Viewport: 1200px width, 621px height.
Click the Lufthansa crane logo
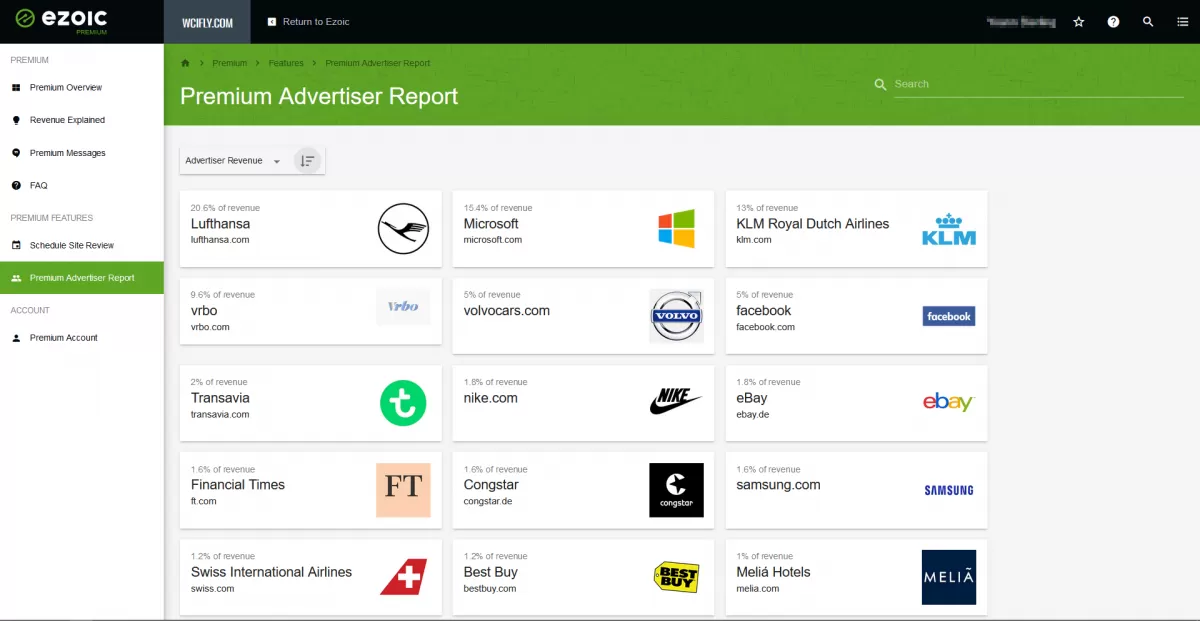coord(403,229)
